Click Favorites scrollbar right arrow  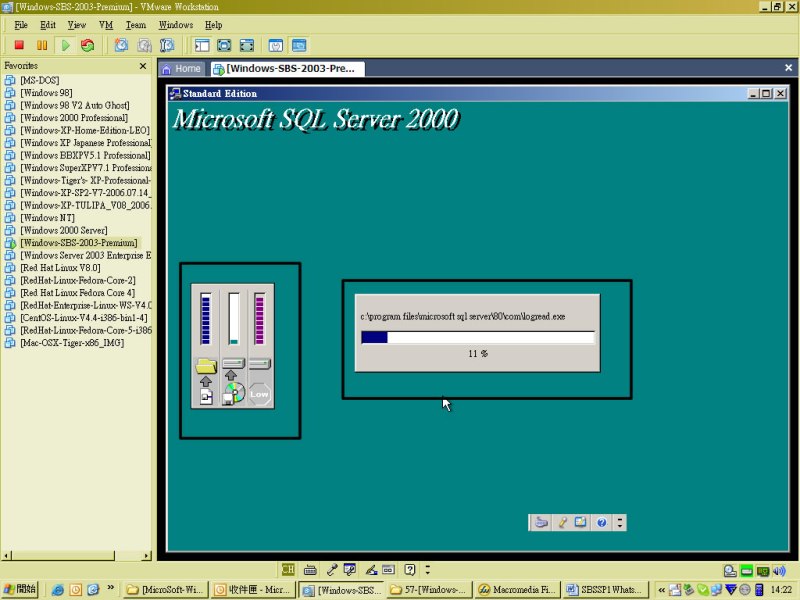(147, 555)
